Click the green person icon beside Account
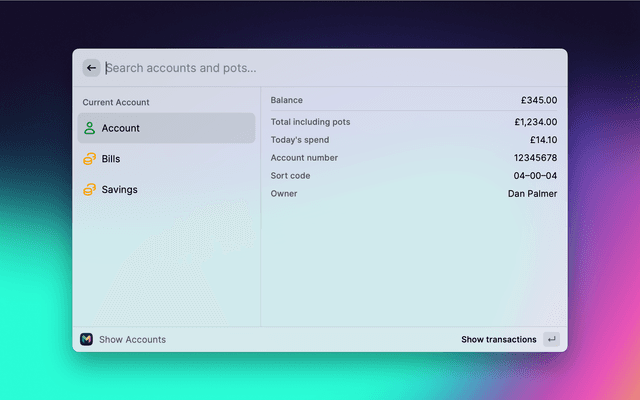The width and height of the screenshot is (640, 400). coord(89,128)
